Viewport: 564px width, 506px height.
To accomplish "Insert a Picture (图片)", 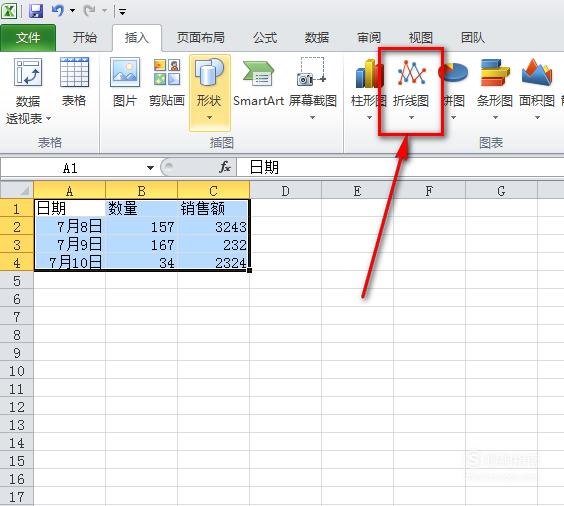I will pos(125,82).
